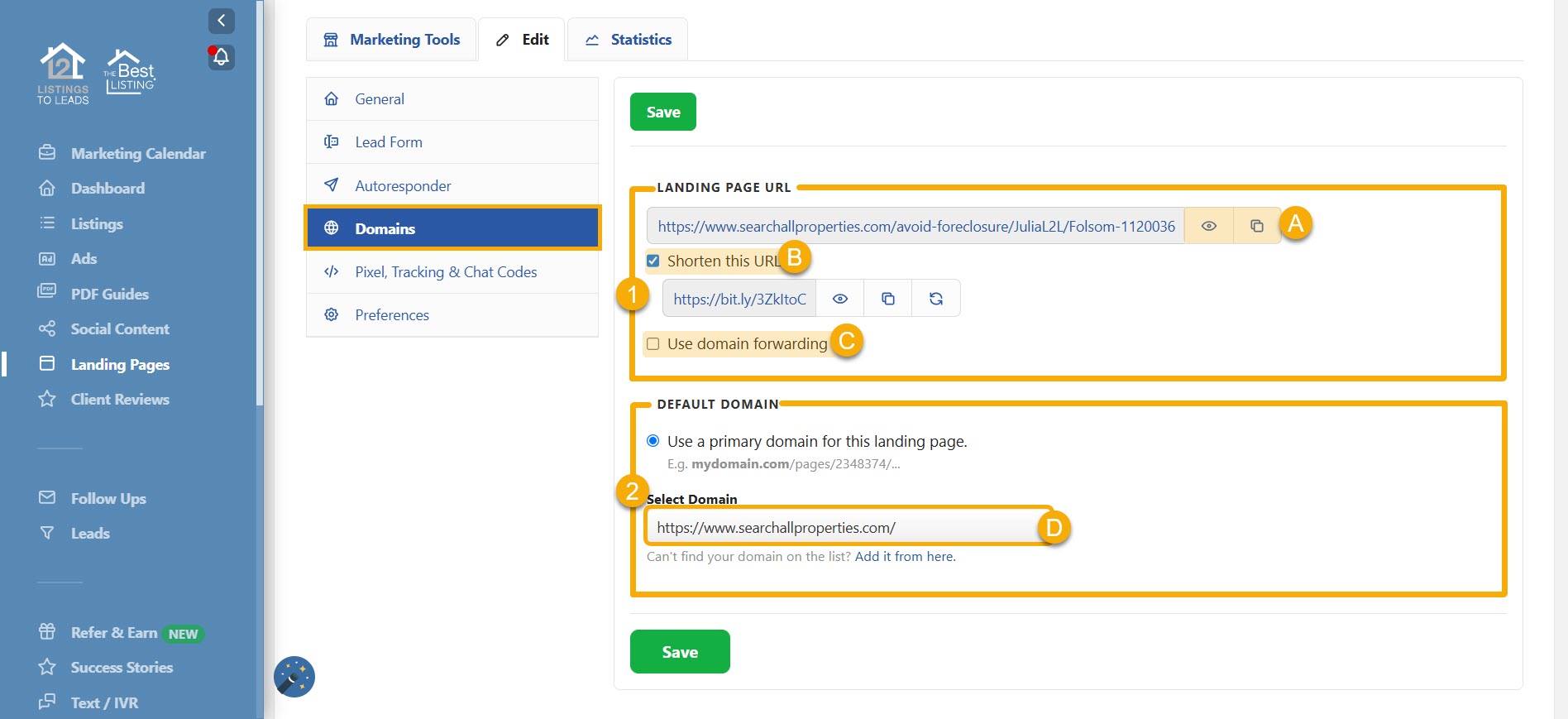Open the Select Domain dropdown
The height and width of the screenshot is (719, 1568).
coord(844,527)
